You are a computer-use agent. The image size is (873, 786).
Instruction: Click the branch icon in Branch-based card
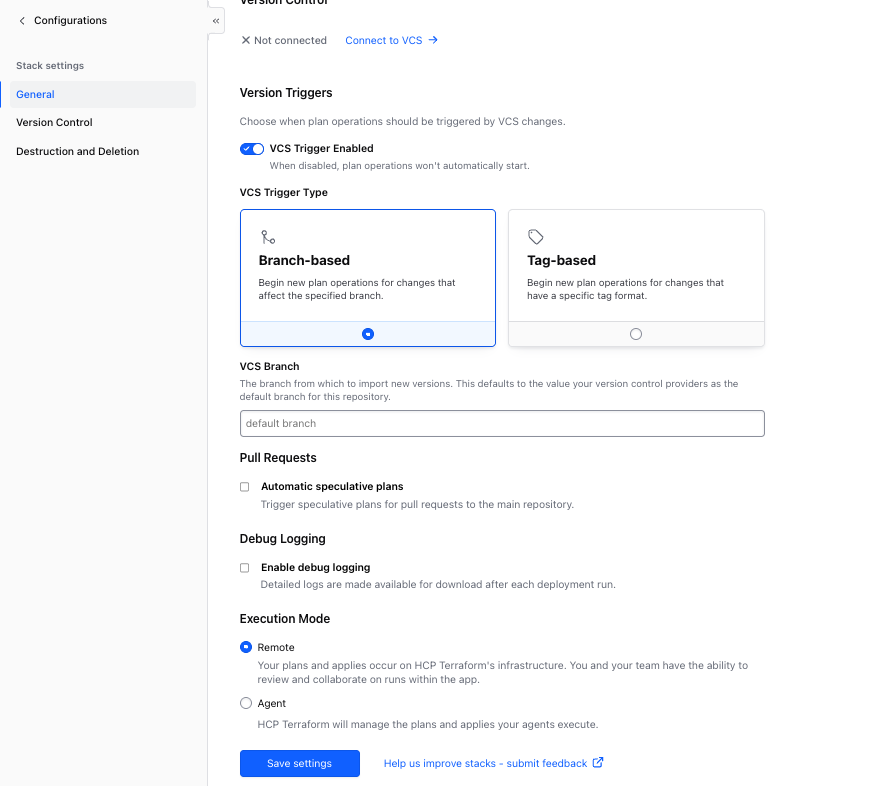(x=267, y=237)
